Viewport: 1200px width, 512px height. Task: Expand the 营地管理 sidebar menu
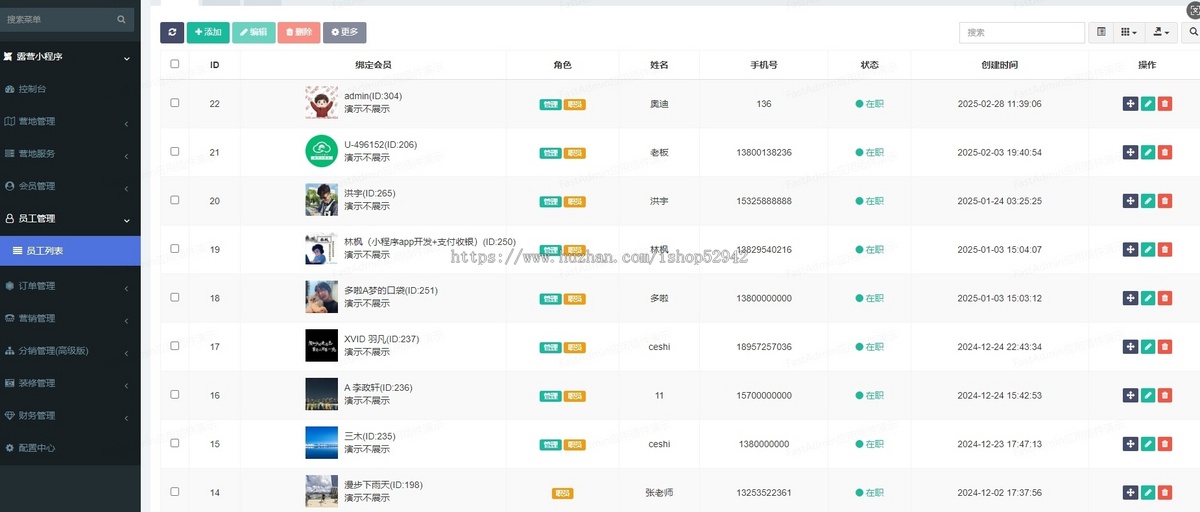click(70, 122)
